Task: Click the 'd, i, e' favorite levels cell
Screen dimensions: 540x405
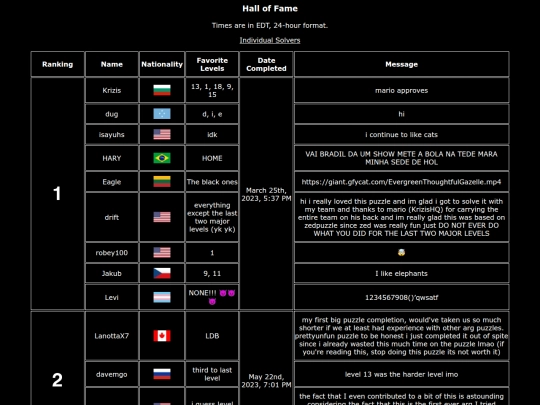Action: [212, 114]
